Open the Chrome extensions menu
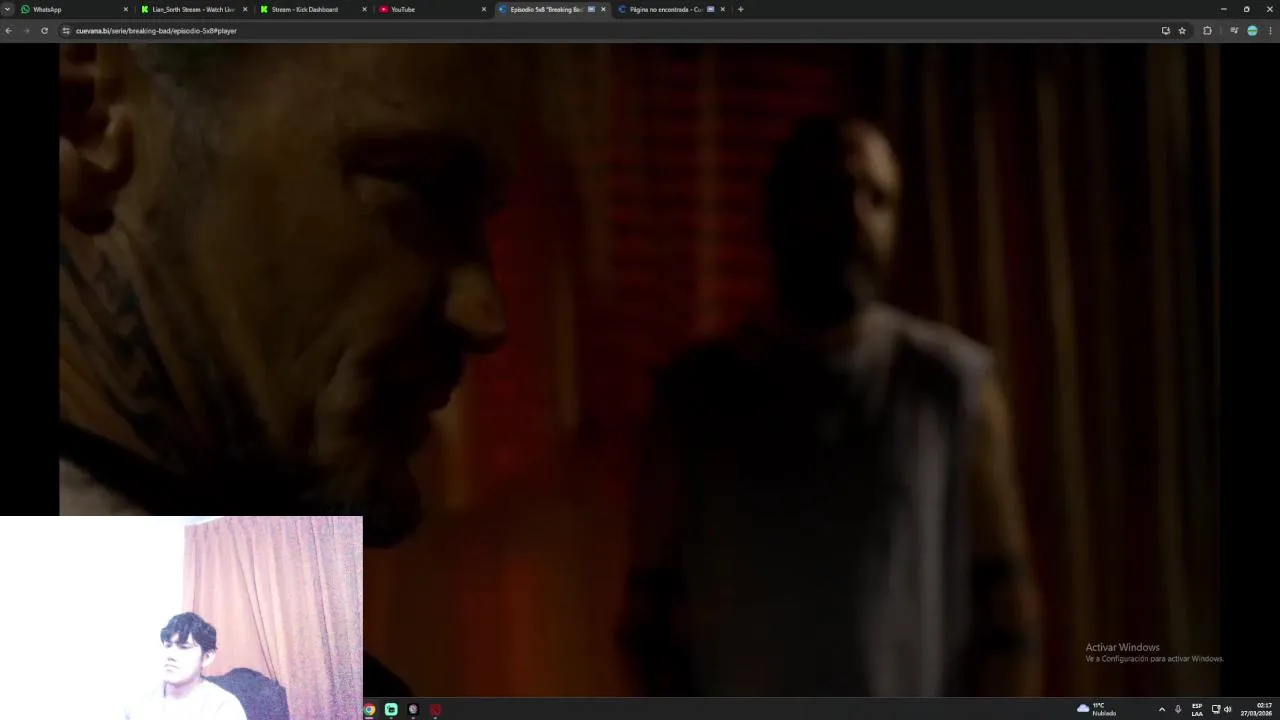This screenshot has height=720, width=1280. tap(1207, 31)
